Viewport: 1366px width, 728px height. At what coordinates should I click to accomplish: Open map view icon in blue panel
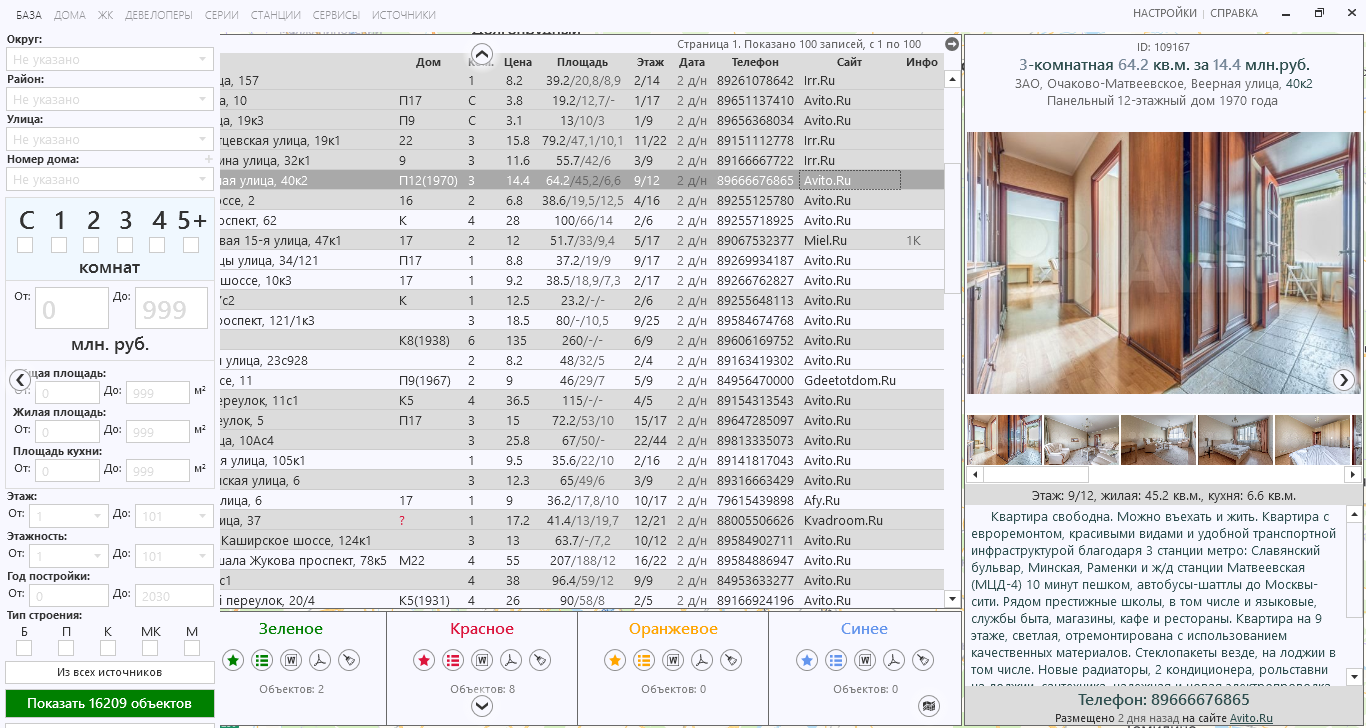[929, 705]
